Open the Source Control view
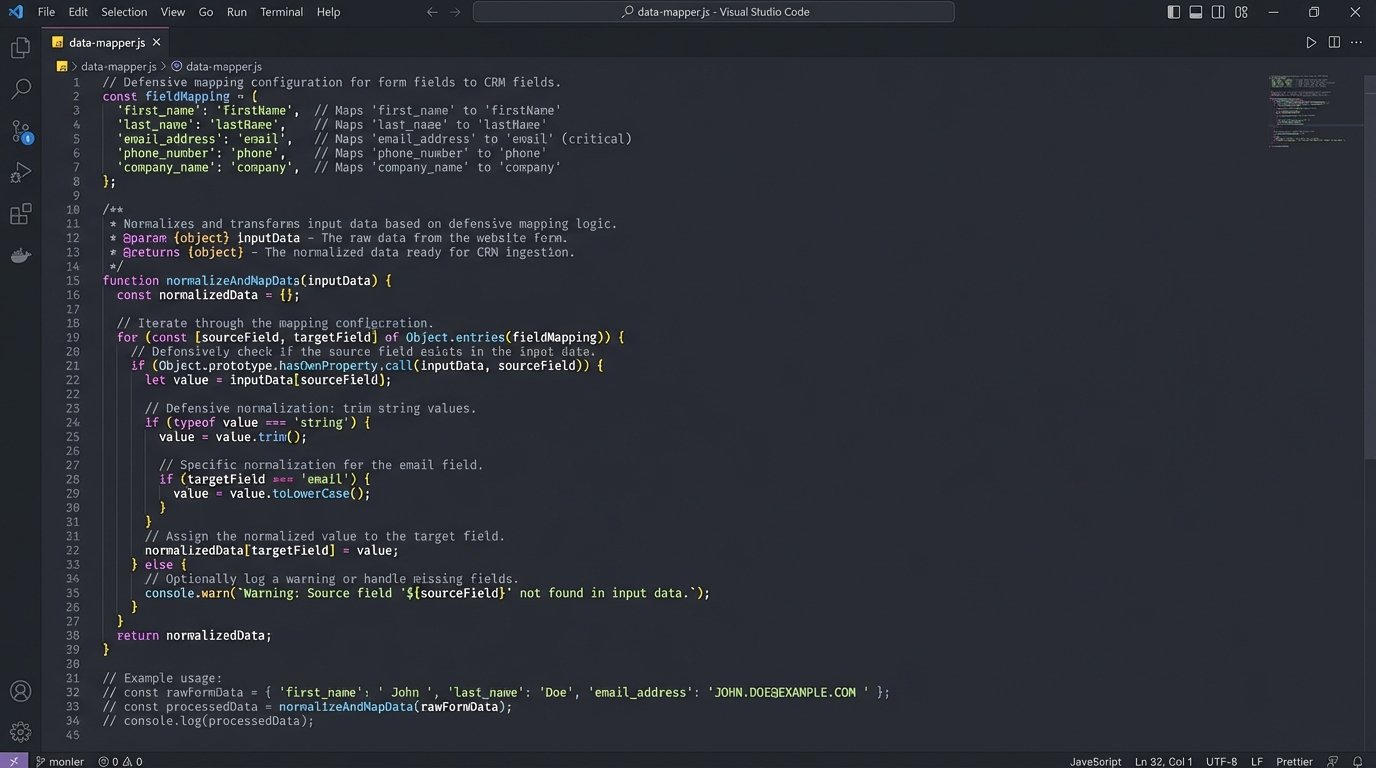The image size is (1376, 768). pos(20,131)
